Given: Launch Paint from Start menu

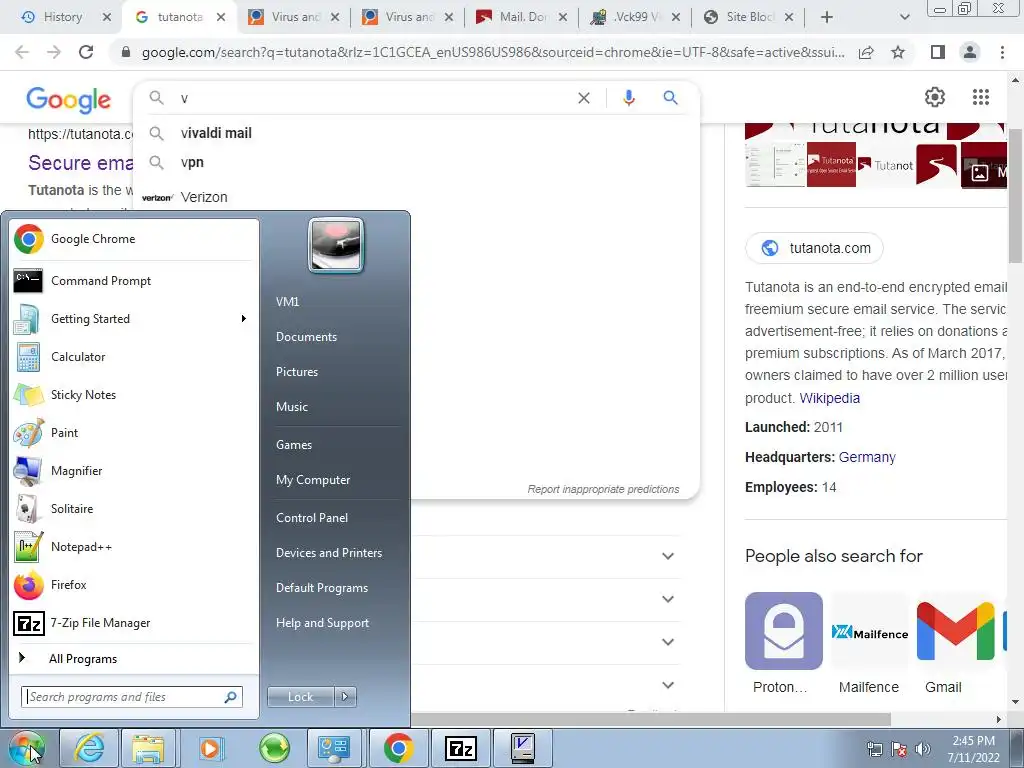Looking at the screenshot, I should click(x=134, y=432).
